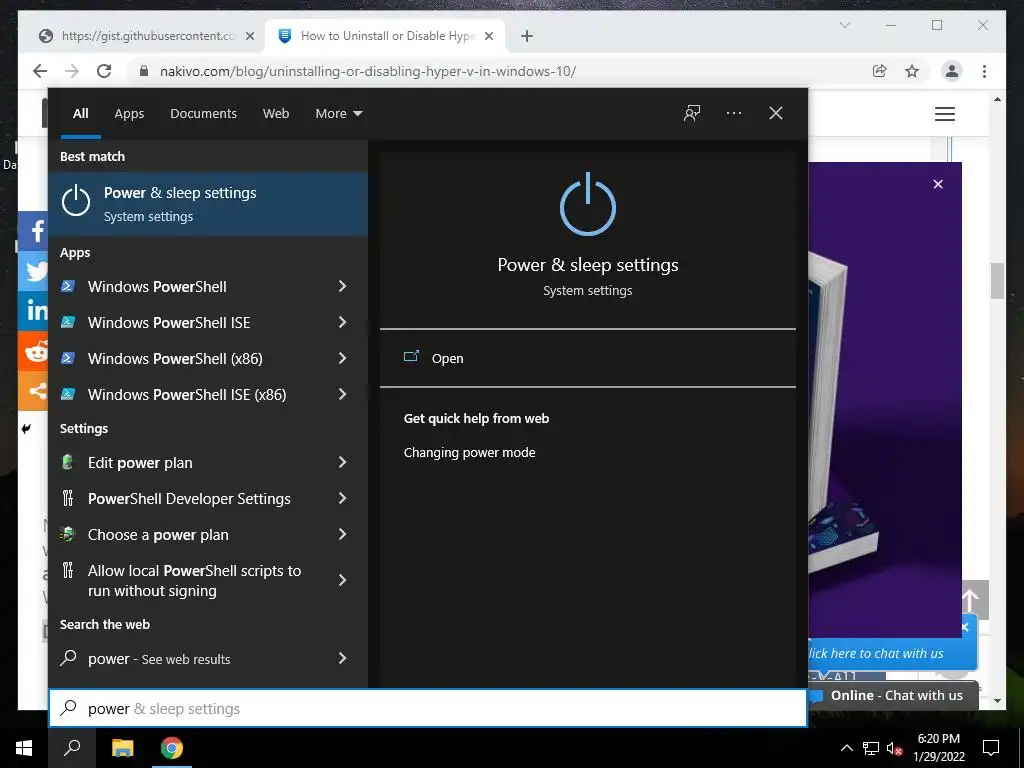Click the Choose a power plan icon
Viewport: 1024px width, 768px height.
click(x=68, y=534)
